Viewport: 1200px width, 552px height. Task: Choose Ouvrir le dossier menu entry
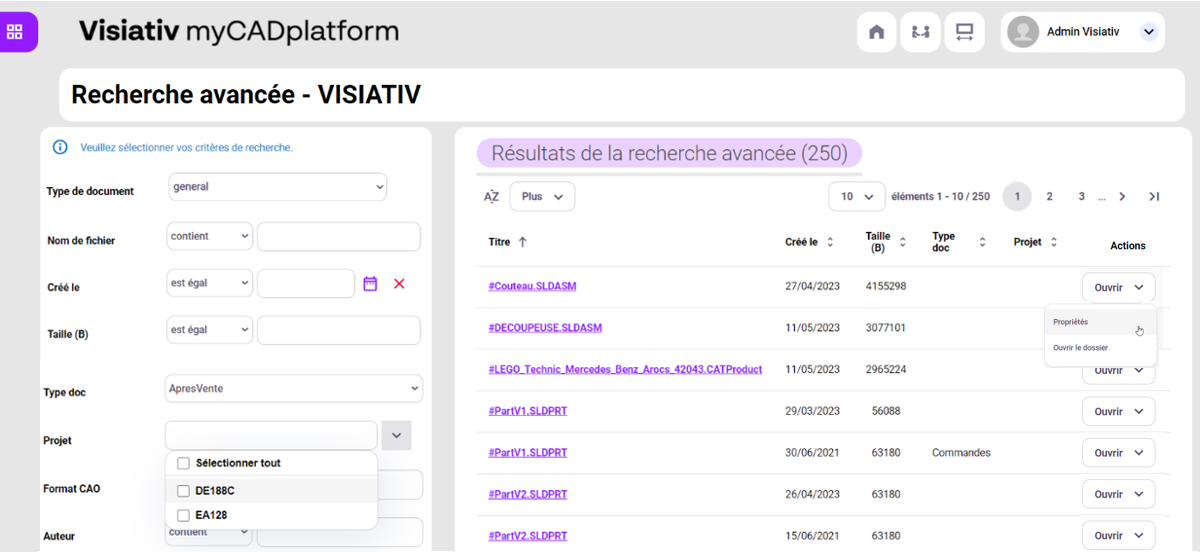(x=1080, y=348)
